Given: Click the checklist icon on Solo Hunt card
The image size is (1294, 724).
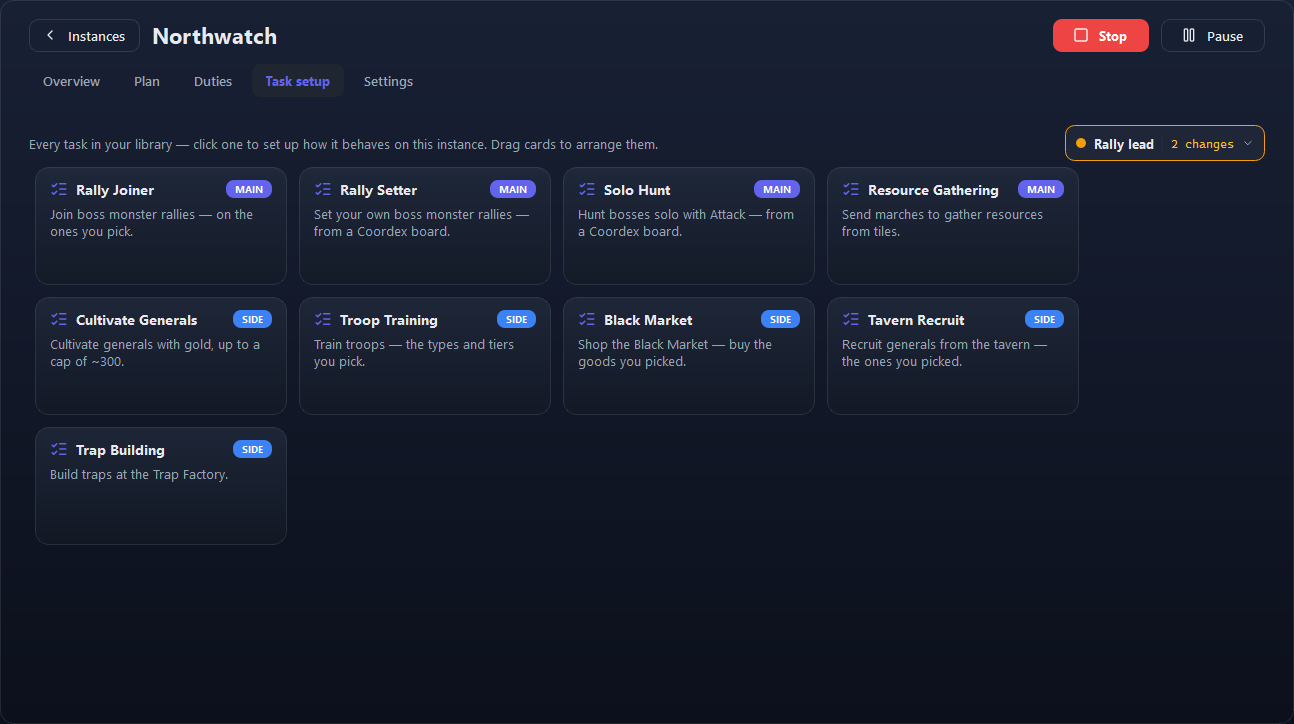Looking at the screenshot, I should (x=587, y=189).
